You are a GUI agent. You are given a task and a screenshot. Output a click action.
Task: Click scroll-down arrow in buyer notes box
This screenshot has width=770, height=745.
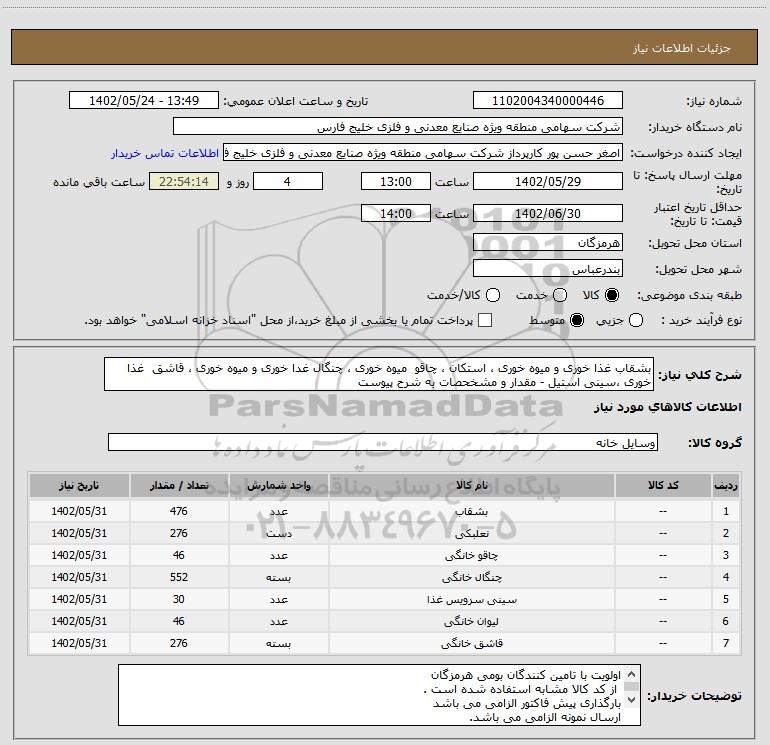632,699
